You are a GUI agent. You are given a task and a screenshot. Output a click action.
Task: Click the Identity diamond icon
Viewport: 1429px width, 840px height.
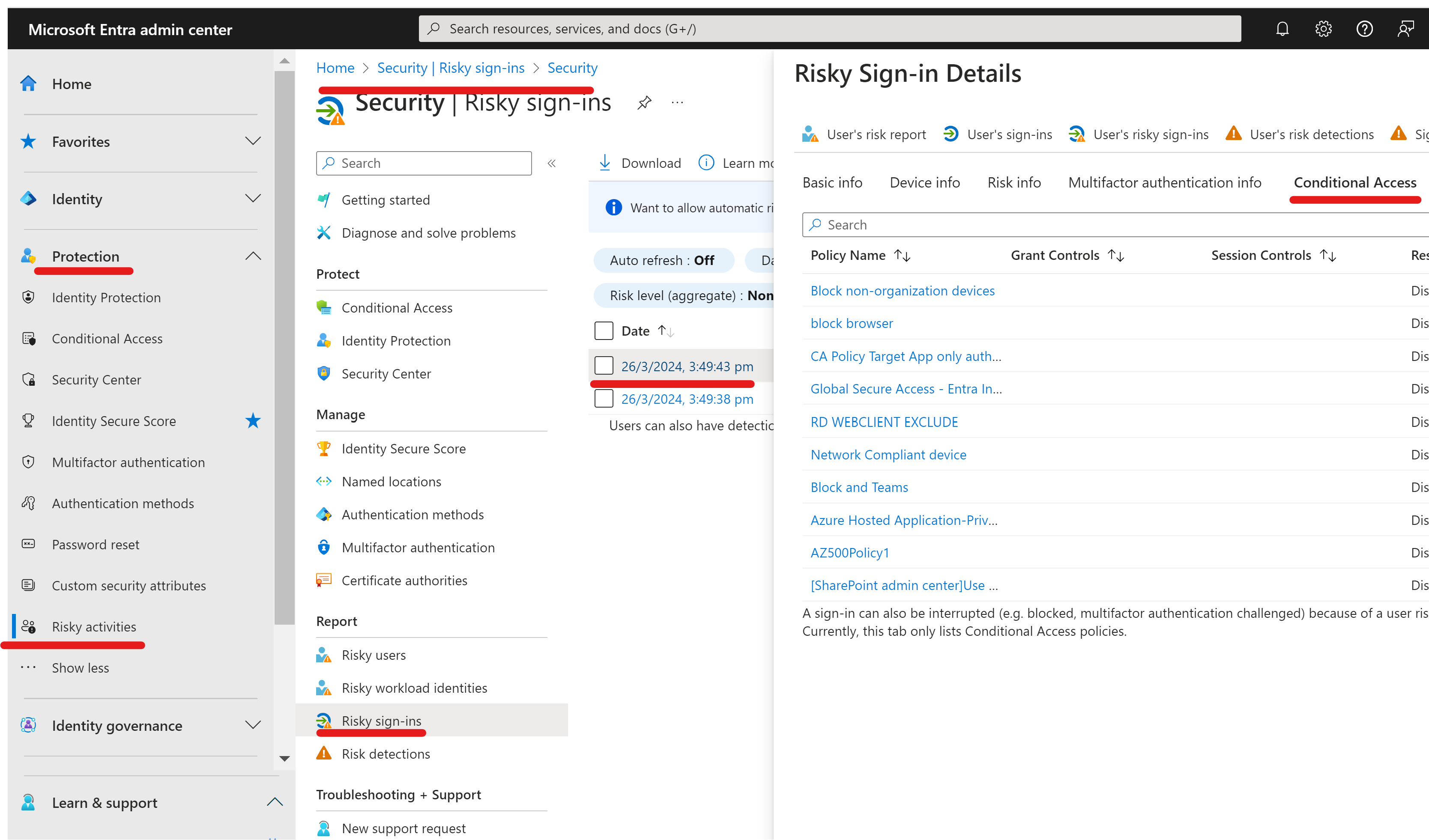28,198
